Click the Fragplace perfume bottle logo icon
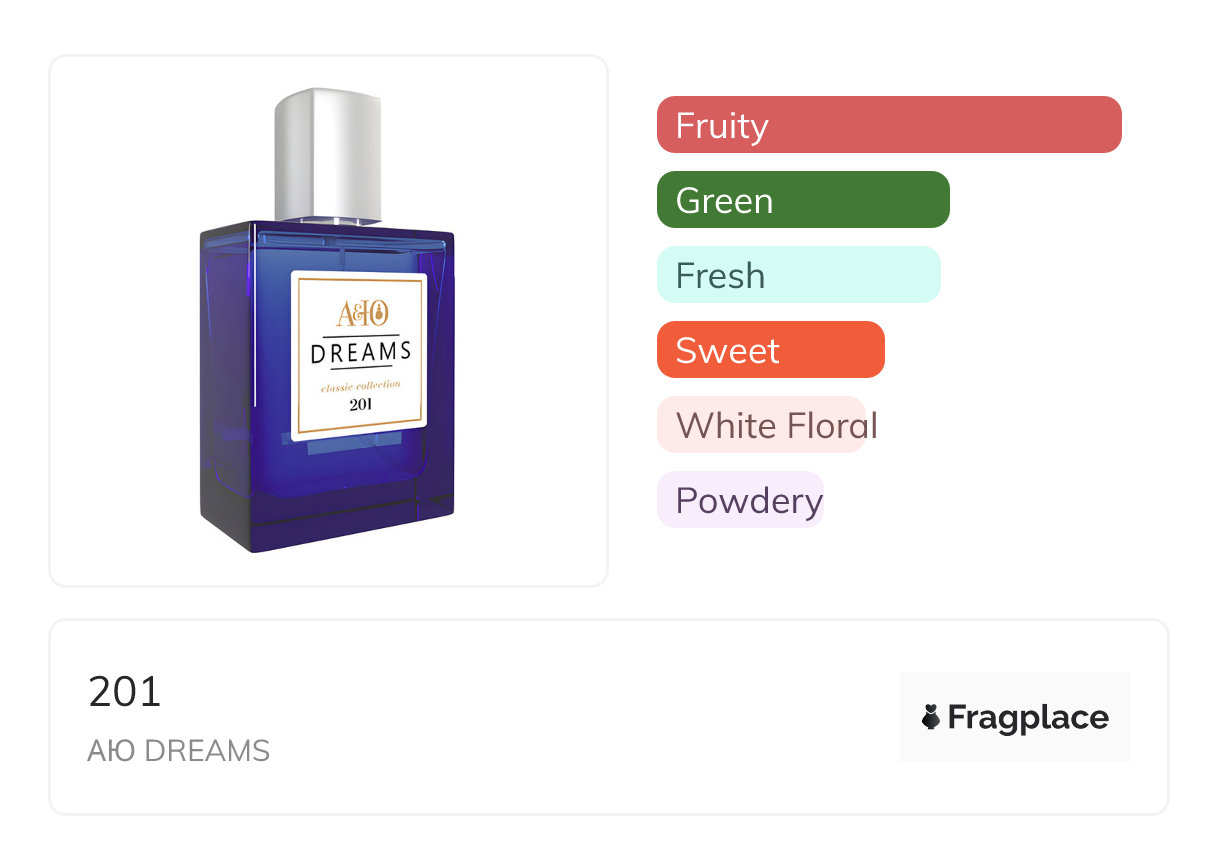 (x=931, y=717)
